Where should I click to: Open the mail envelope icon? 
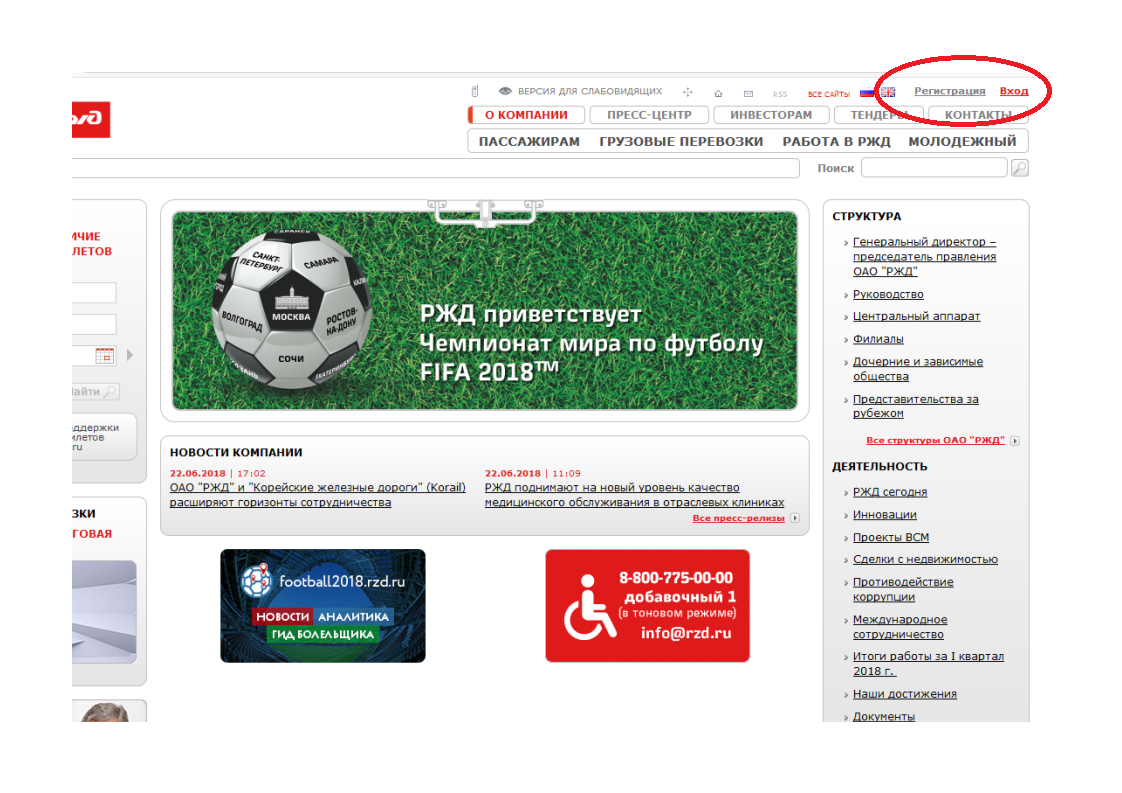point(748,94)
